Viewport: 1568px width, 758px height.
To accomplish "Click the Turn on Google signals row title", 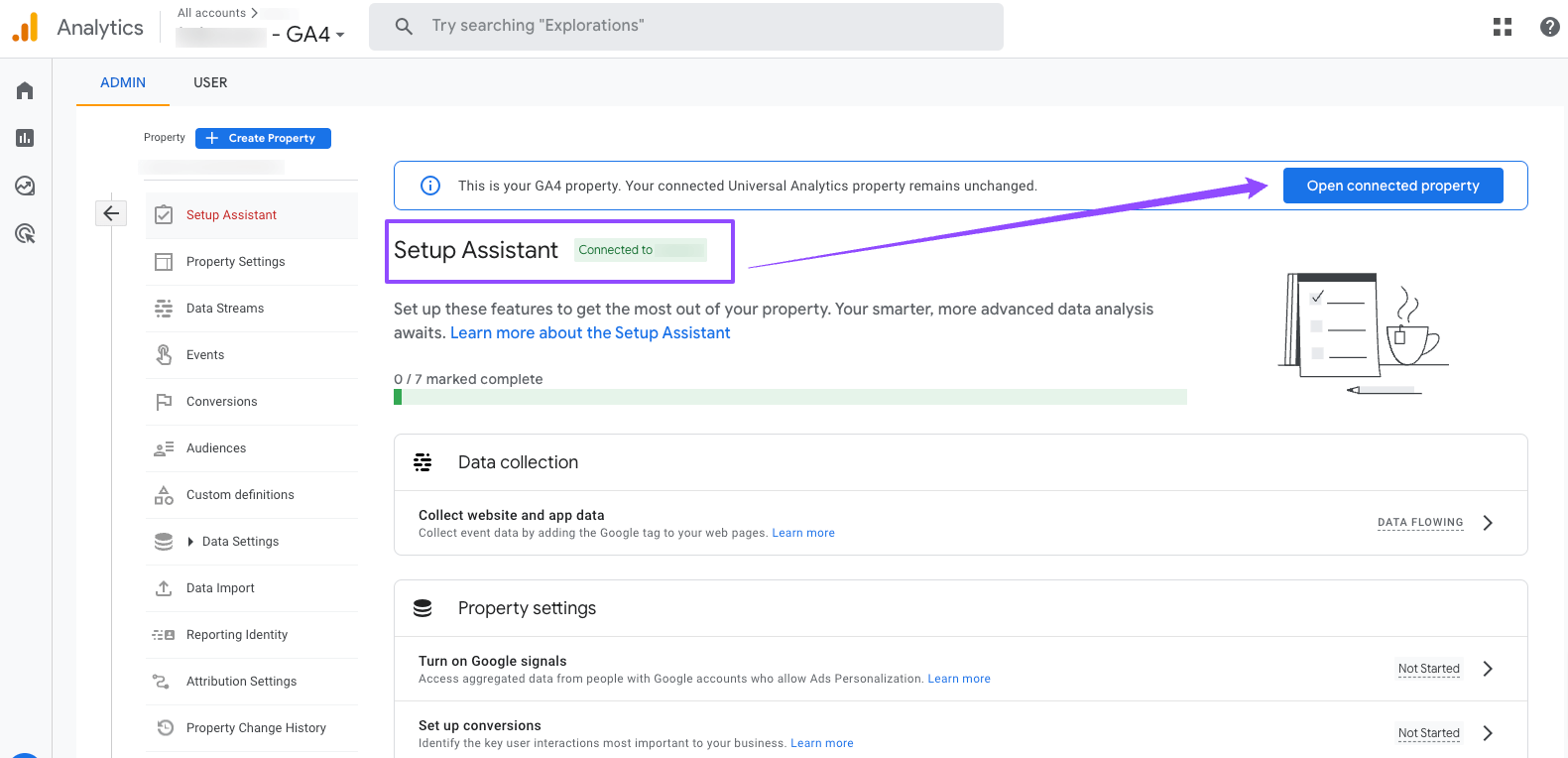I will point(493,661).
